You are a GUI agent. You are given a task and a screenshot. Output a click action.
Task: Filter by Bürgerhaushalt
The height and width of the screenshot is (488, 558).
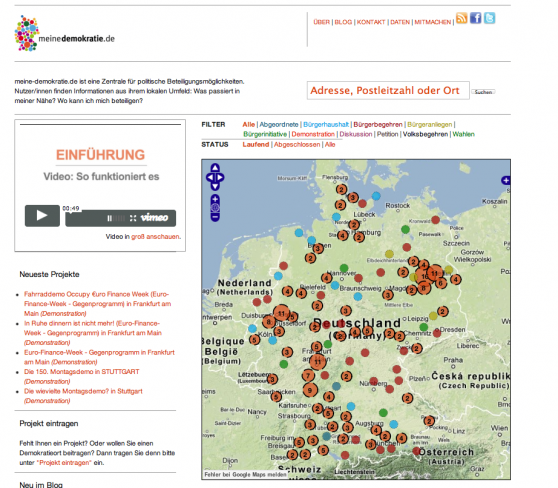pyautogui.click(x=326, y=124)
